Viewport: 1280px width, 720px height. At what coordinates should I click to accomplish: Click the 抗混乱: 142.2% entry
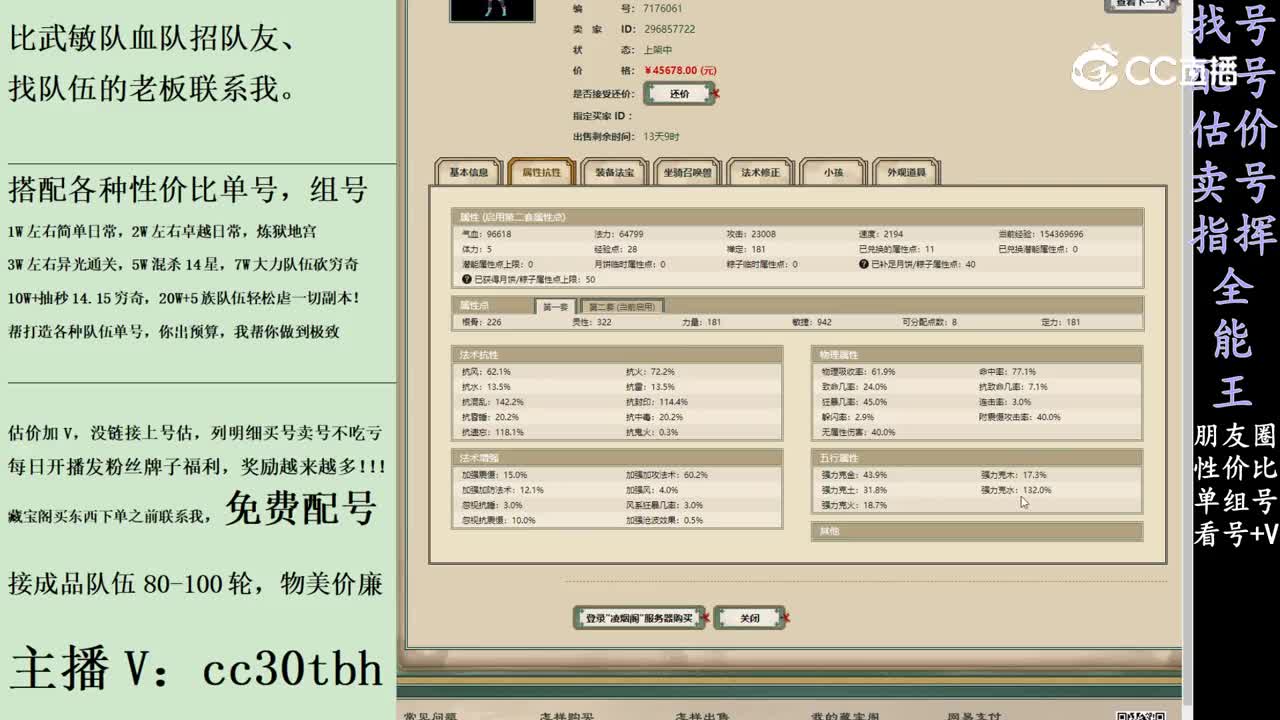point(492,402)
